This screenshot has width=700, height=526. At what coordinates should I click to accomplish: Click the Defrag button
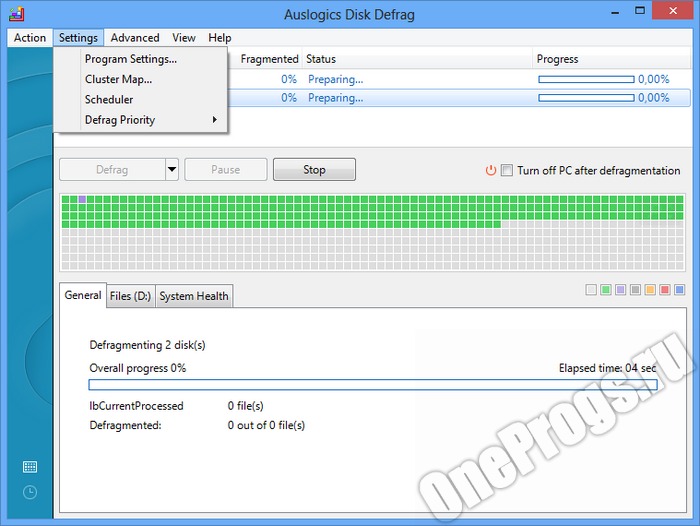(x=112, y=170)
